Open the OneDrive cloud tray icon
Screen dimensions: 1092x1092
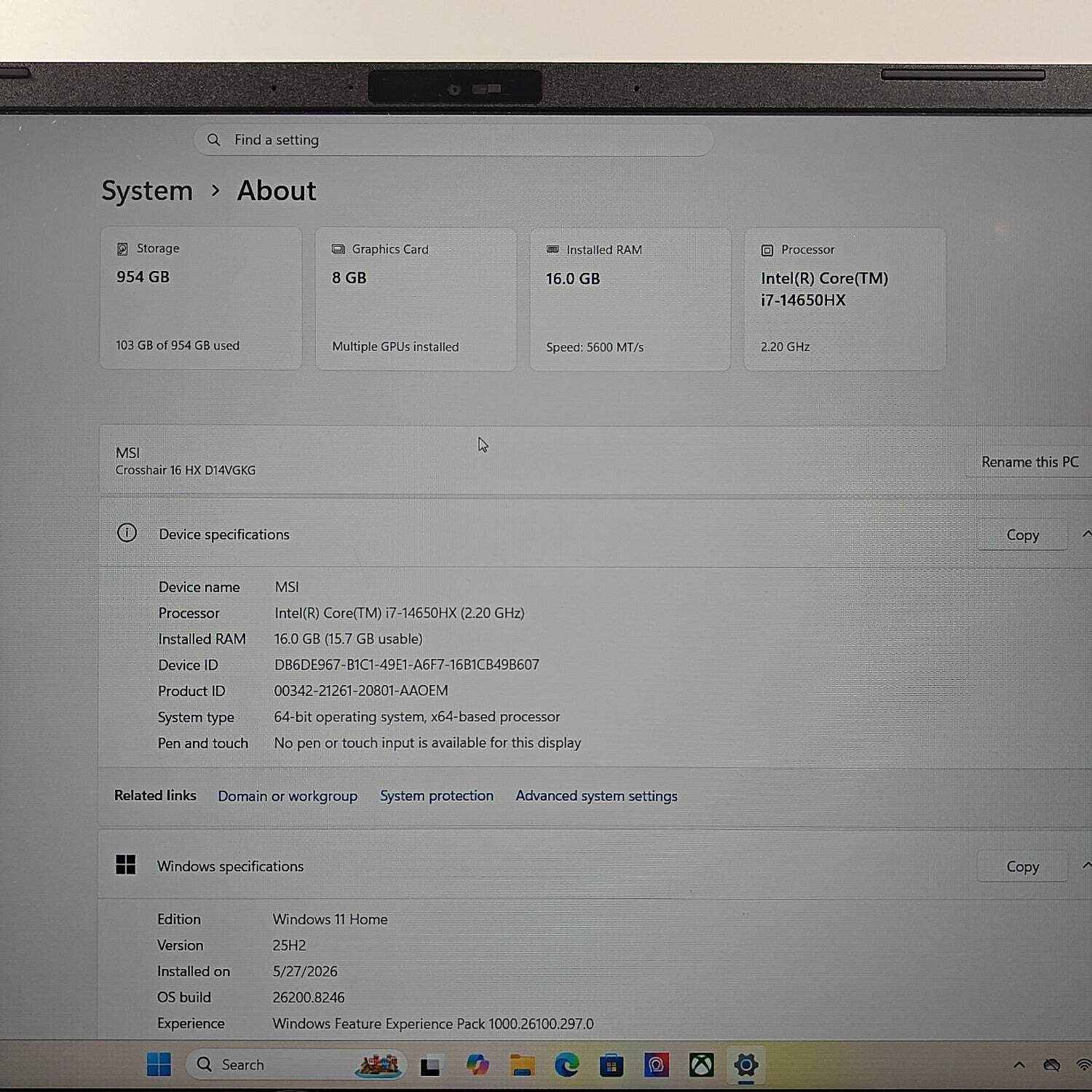tap(1052, 1065)
